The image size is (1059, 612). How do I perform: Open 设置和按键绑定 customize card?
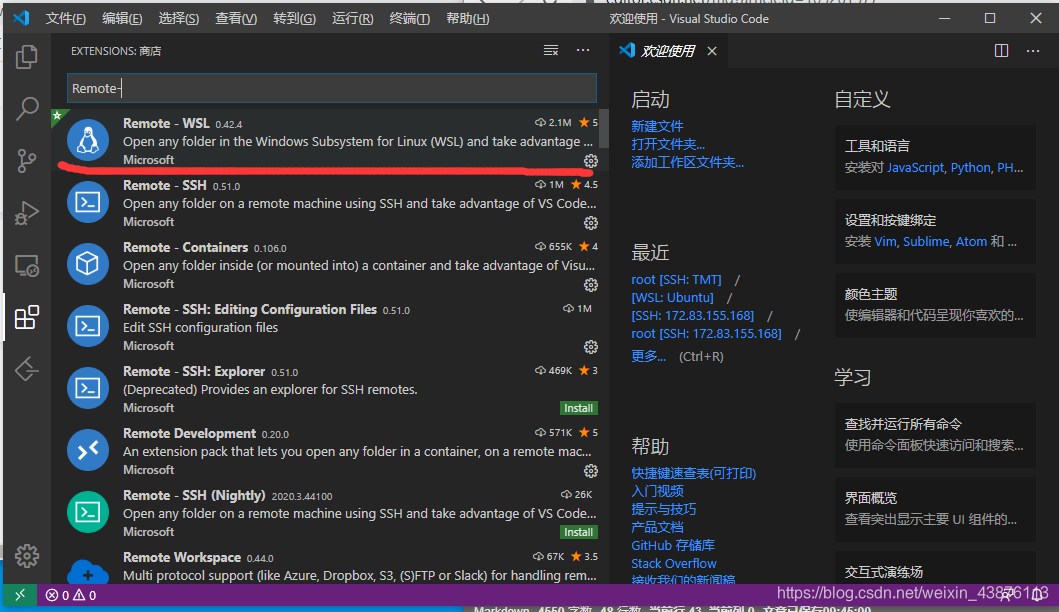click(935, 231)
